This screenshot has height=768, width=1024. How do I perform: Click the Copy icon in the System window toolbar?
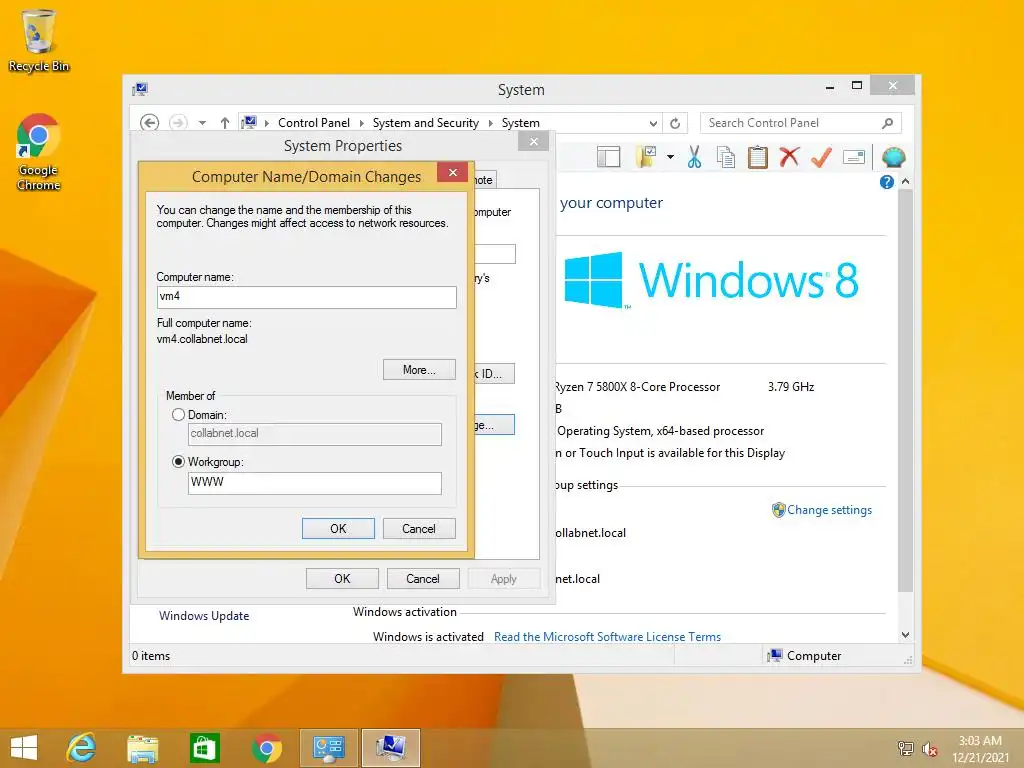726,157
